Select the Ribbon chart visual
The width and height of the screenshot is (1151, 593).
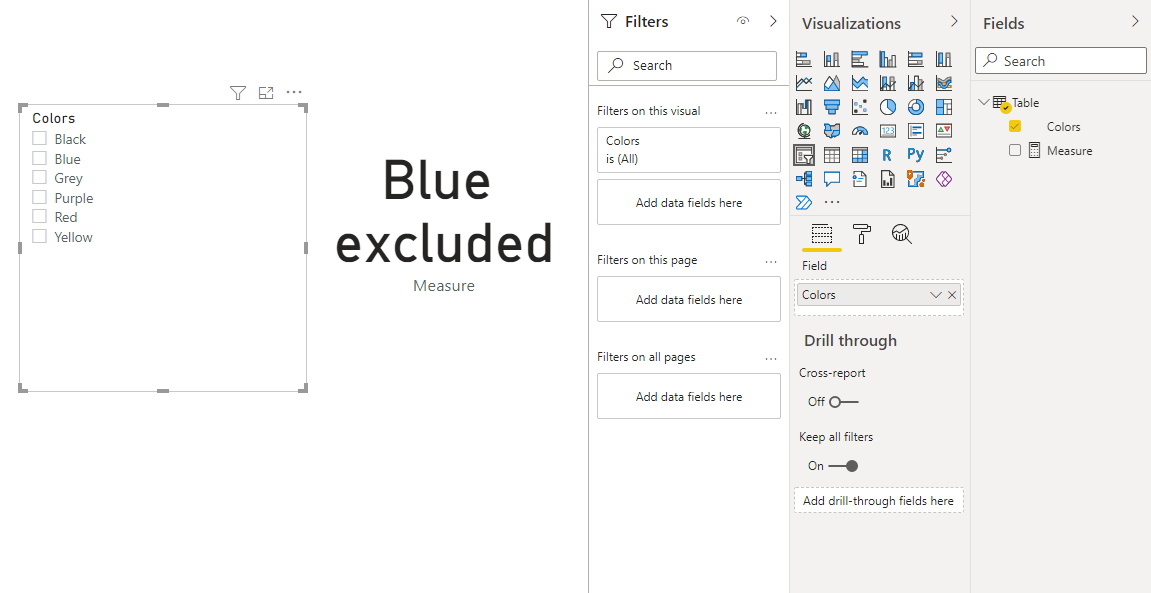944,83
